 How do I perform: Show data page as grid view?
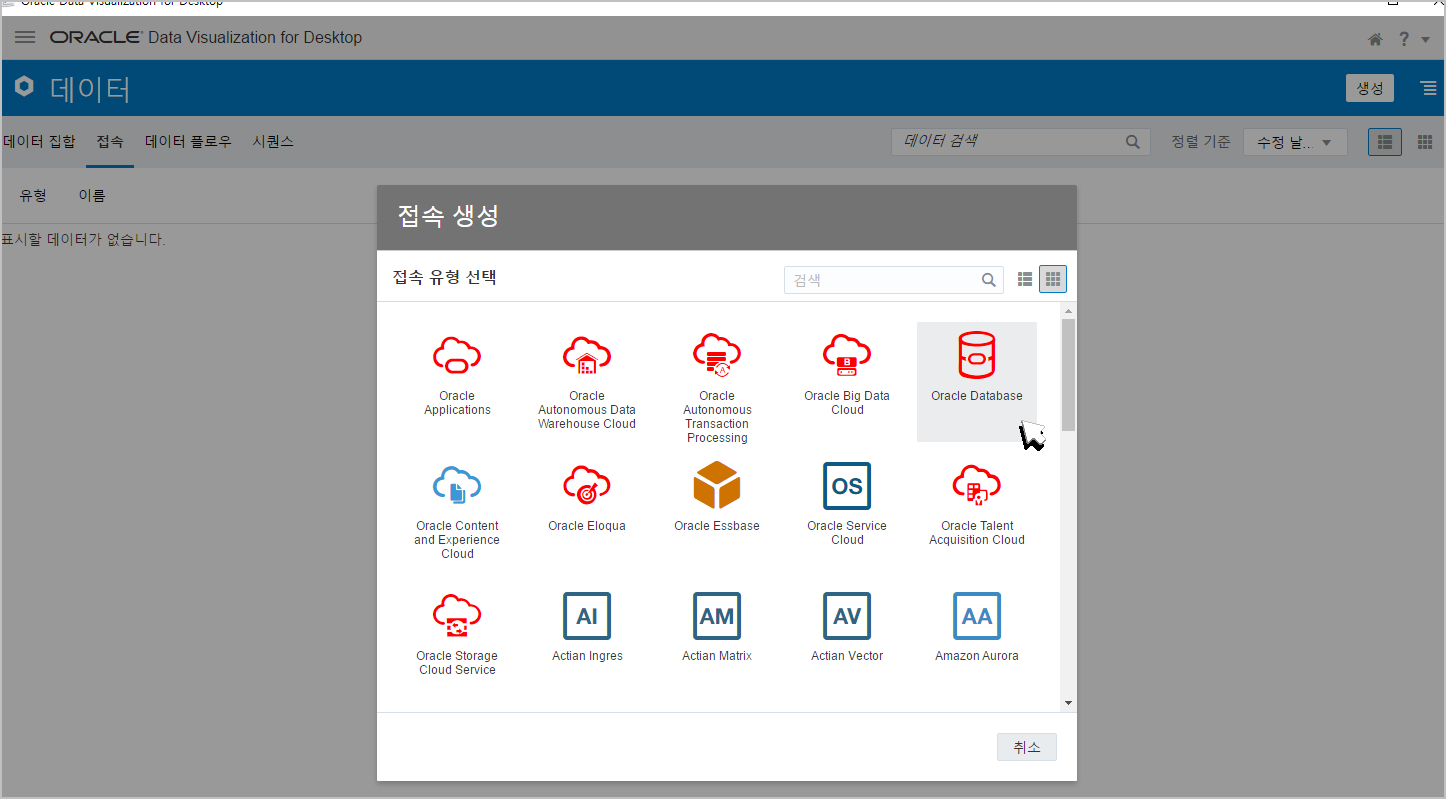pyautogui.click(x=1425, y=142)
